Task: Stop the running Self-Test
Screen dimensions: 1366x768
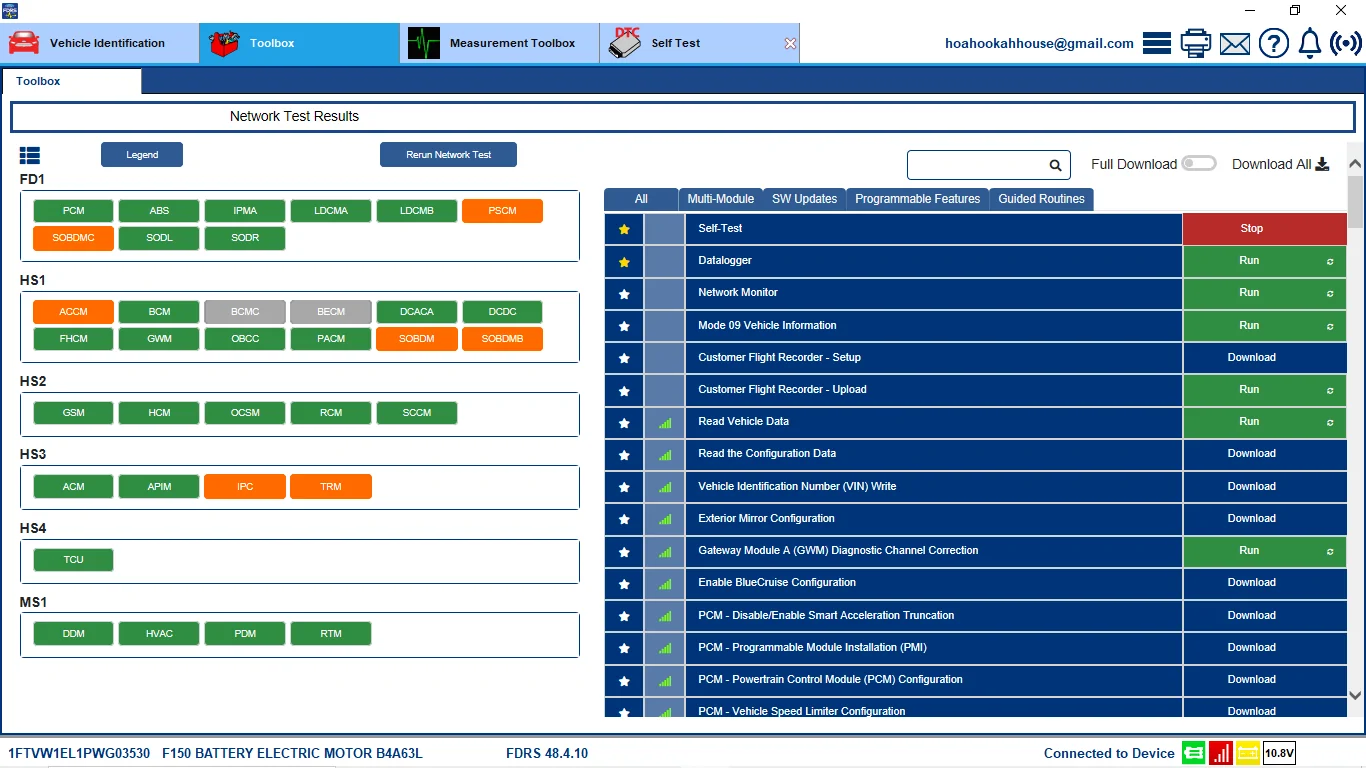Action: point(1265,229)
